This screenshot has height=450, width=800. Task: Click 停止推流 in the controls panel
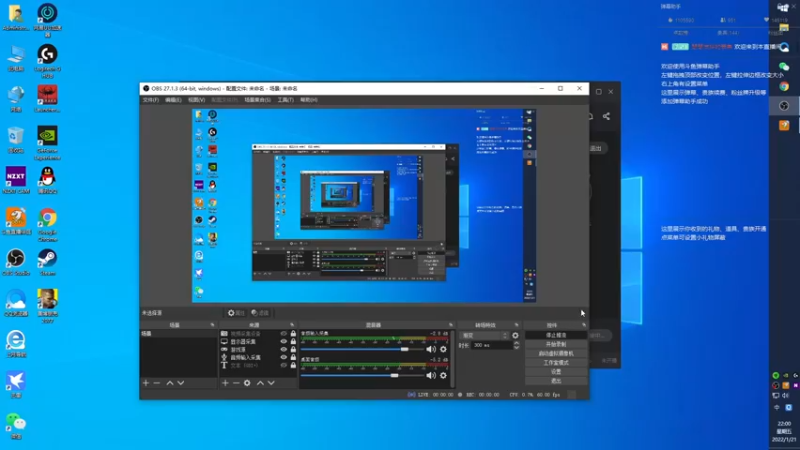556,335
